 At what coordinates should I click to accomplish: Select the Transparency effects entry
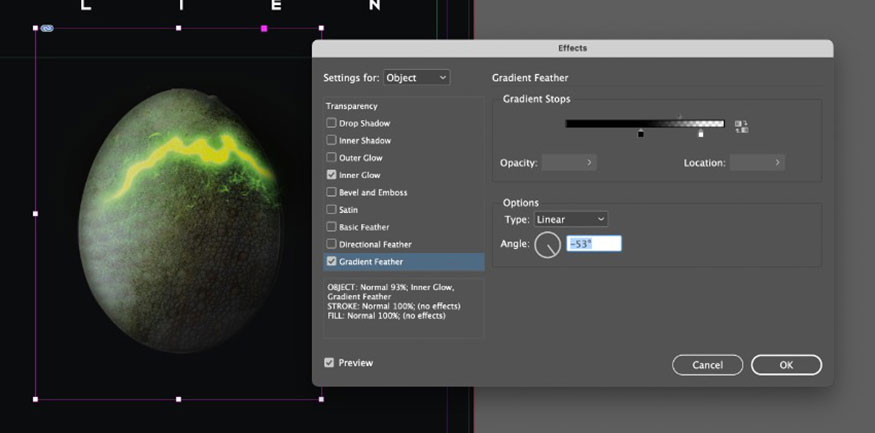(352, 106)
